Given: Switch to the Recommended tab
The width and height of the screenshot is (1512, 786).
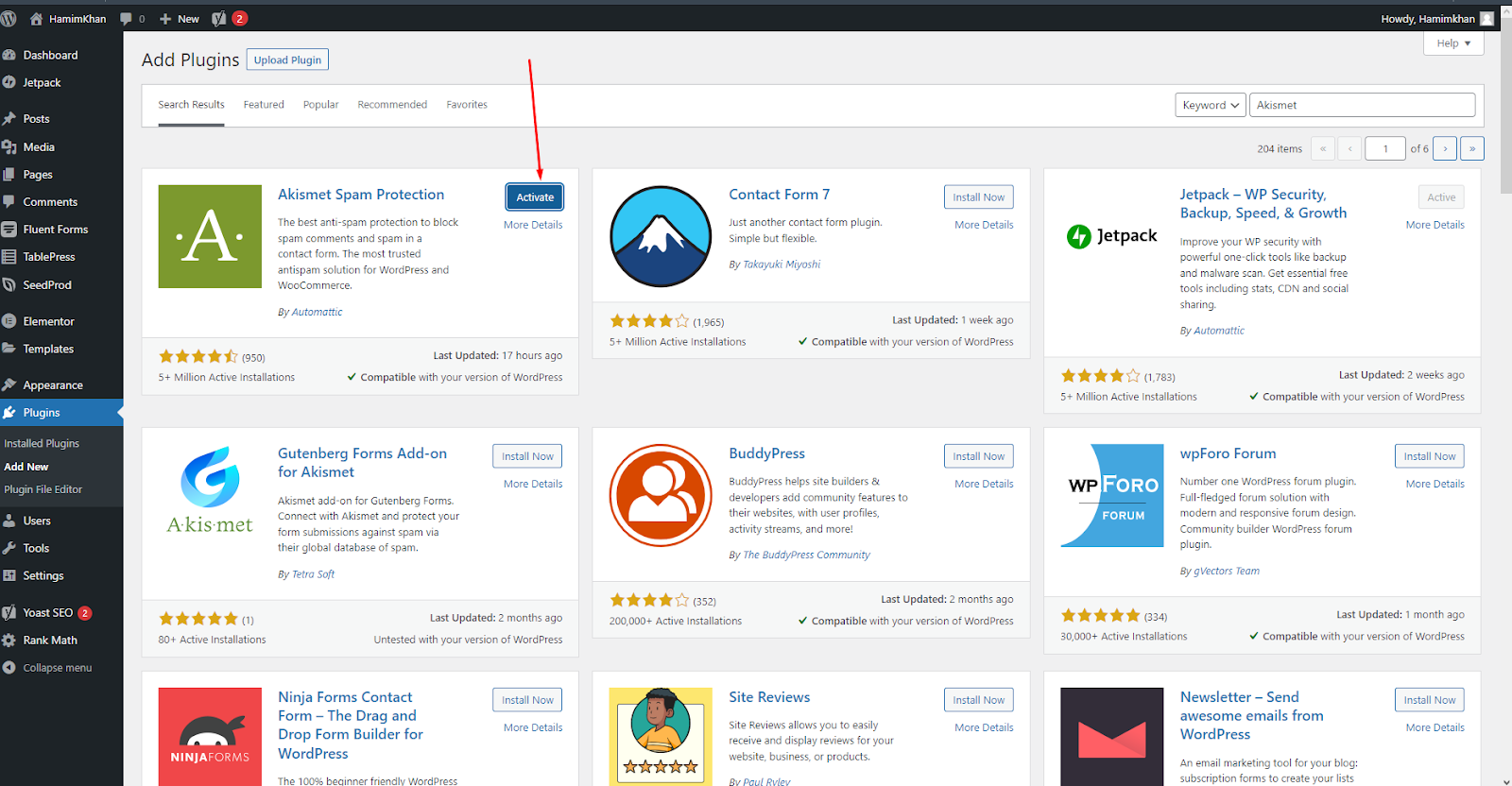Looking at the screenshot, I should coord(392,105).
